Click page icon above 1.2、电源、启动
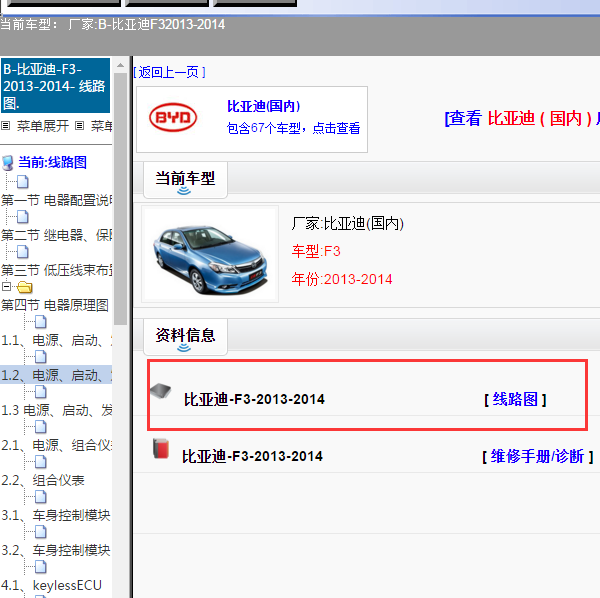 [41, 357]
